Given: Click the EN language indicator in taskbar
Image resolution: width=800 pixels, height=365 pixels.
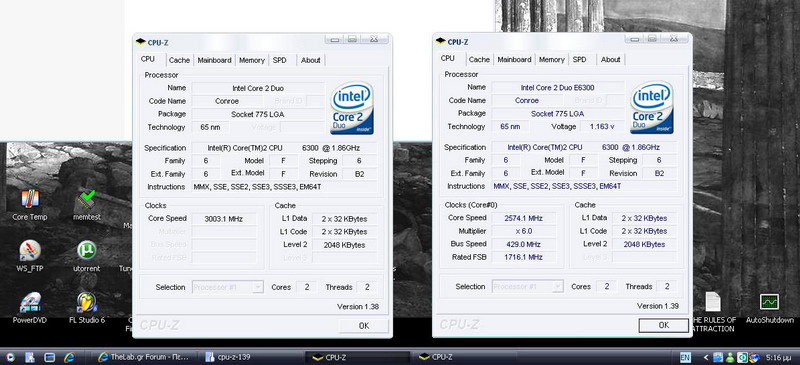Looking at the screenshot, I should pos(686,357).
